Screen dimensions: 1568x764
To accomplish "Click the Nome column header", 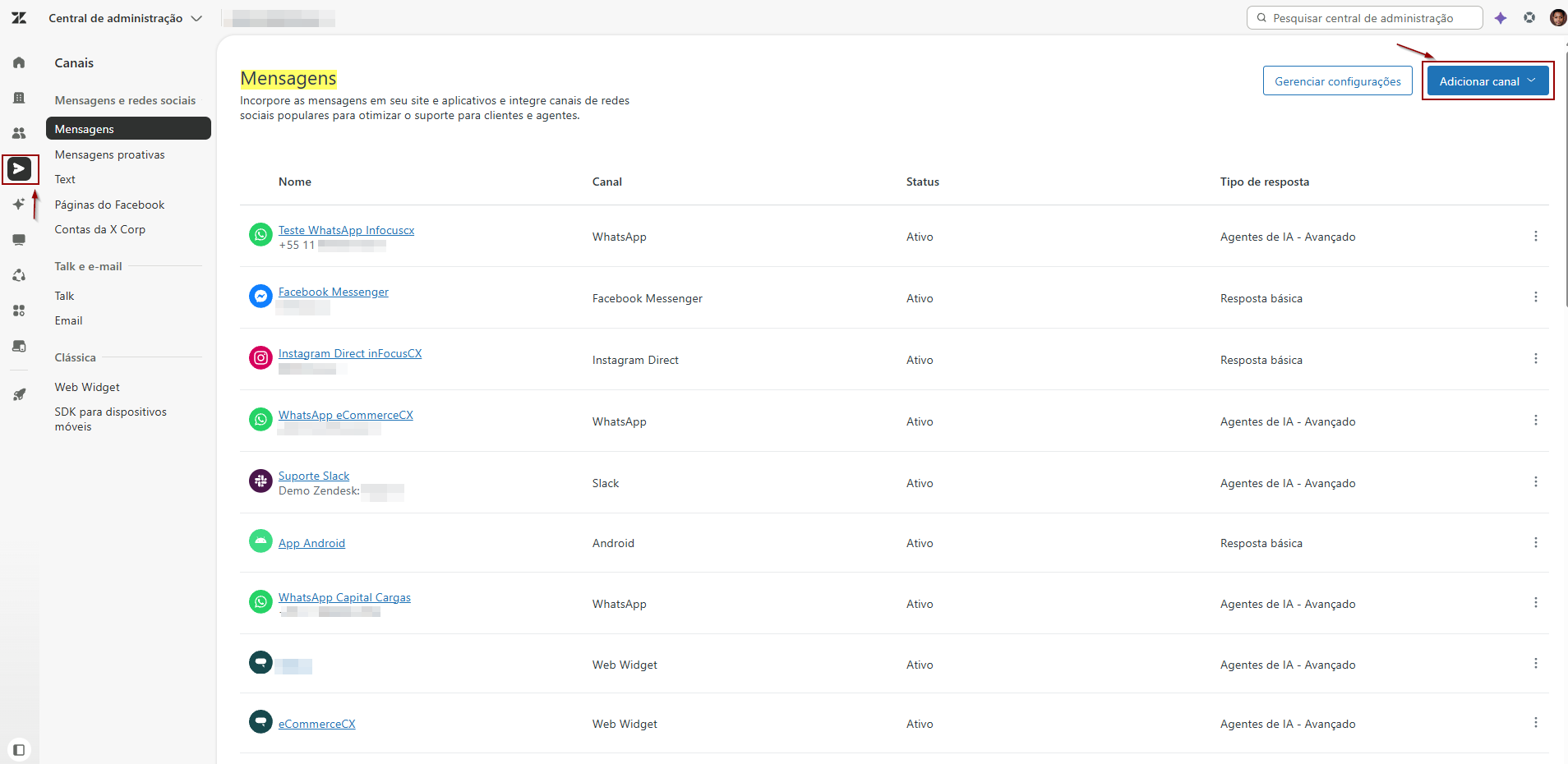I will 294,182.
